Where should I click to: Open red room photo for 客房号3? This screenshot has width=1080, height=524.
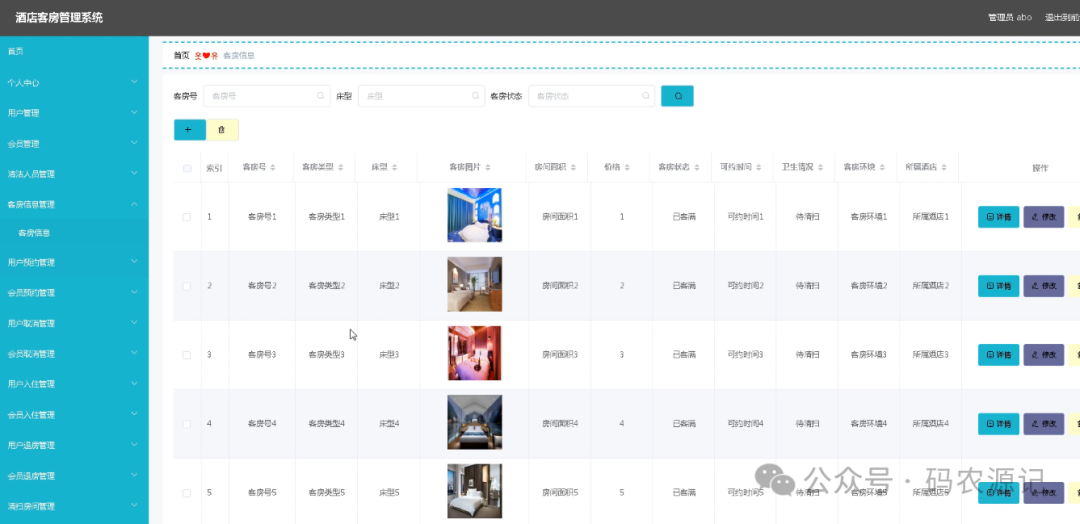[x=475, y=353]
